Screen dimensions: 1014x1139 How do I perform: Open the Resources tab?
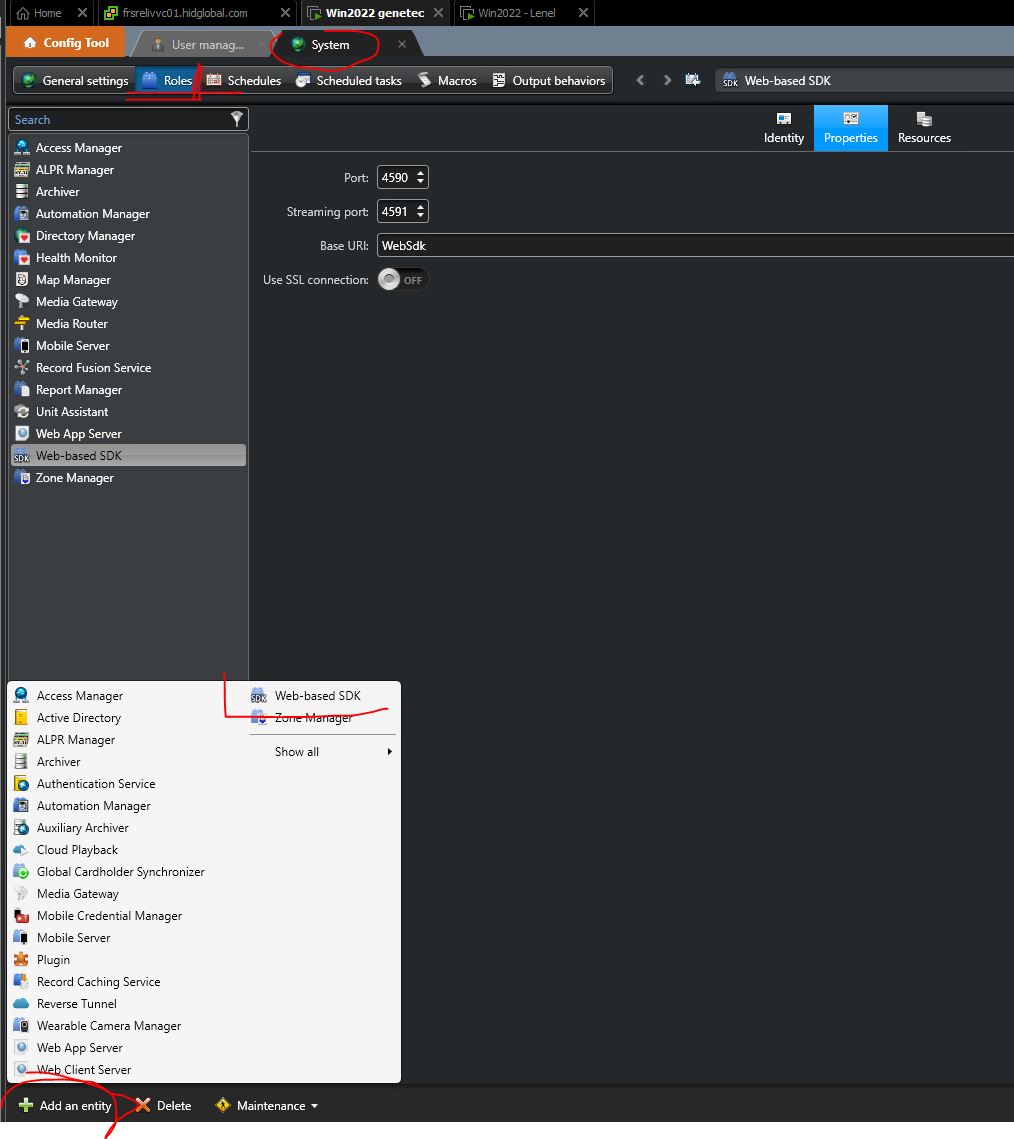(x=924, y=128)
